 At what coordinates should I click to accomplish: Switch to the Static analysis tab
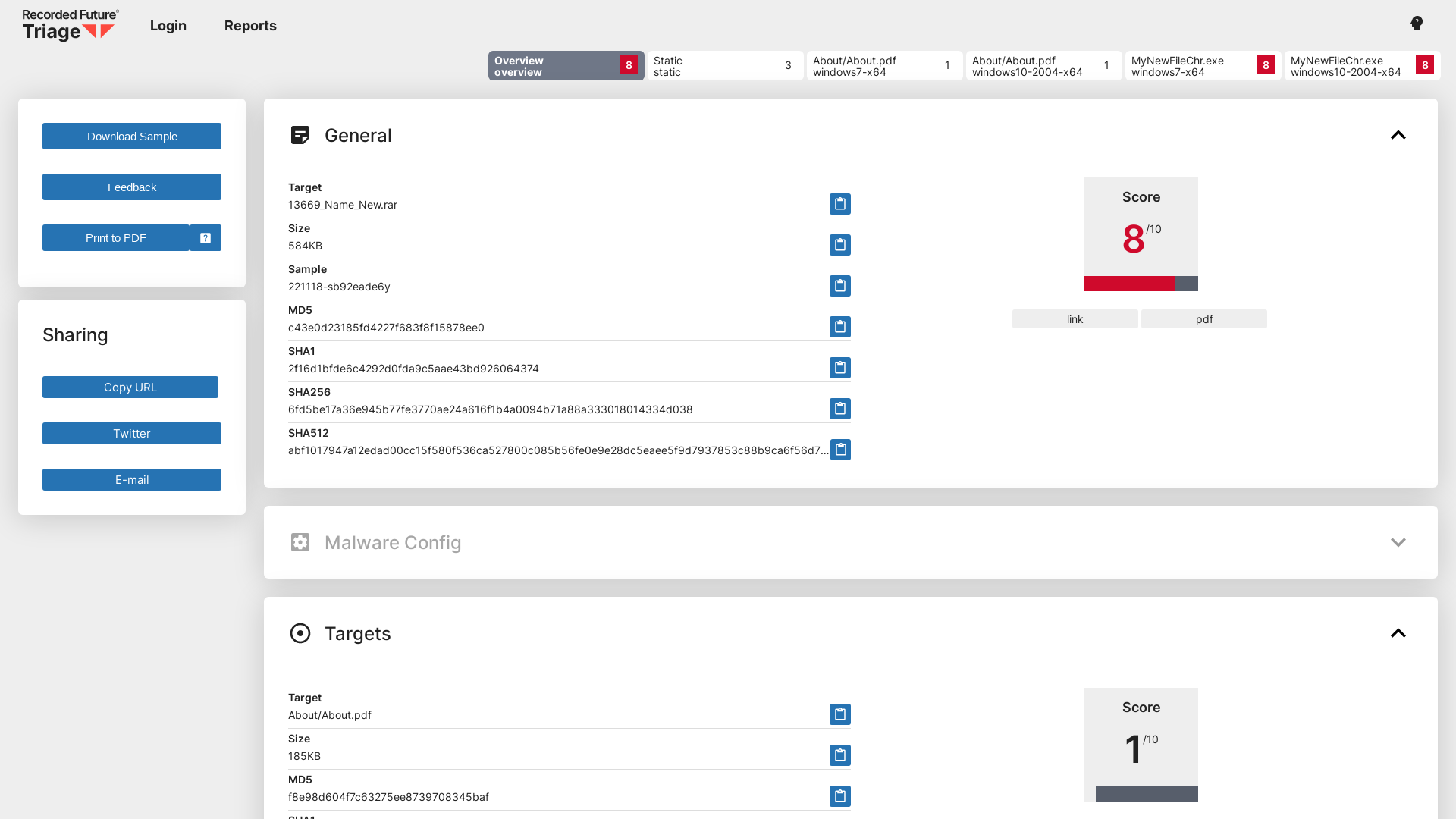725,66
